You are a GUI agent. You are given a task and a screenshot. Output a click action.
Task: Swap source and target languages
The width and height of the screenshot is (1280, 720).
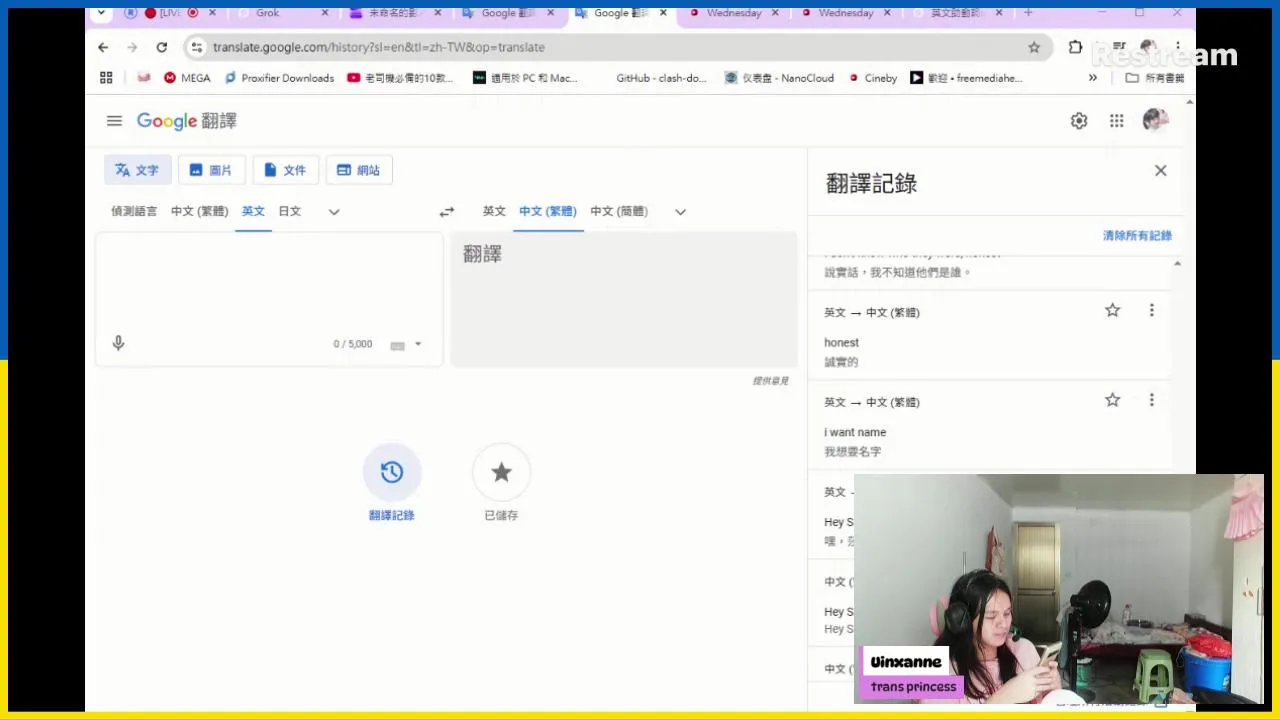447,211
